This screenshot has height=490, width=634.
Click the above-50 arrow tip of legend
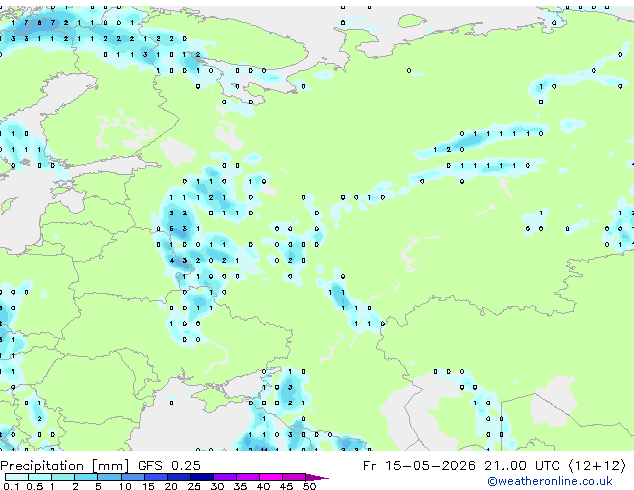point(317,478)
